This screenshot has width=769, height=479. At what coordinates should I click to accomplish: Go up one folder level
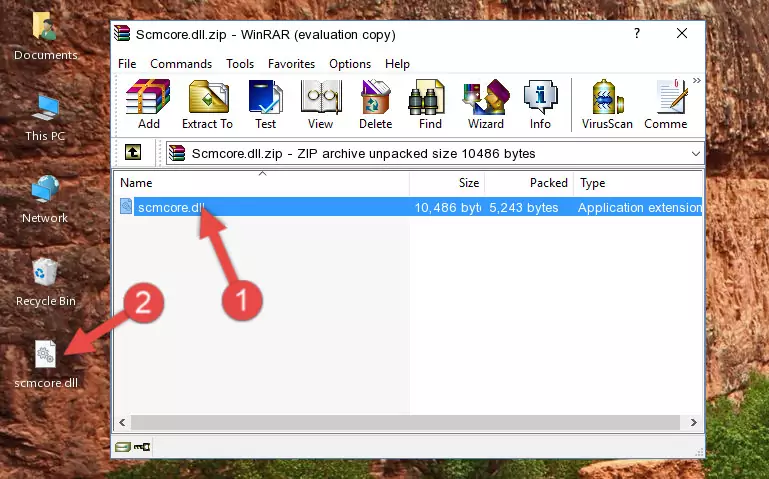[133, 152]
